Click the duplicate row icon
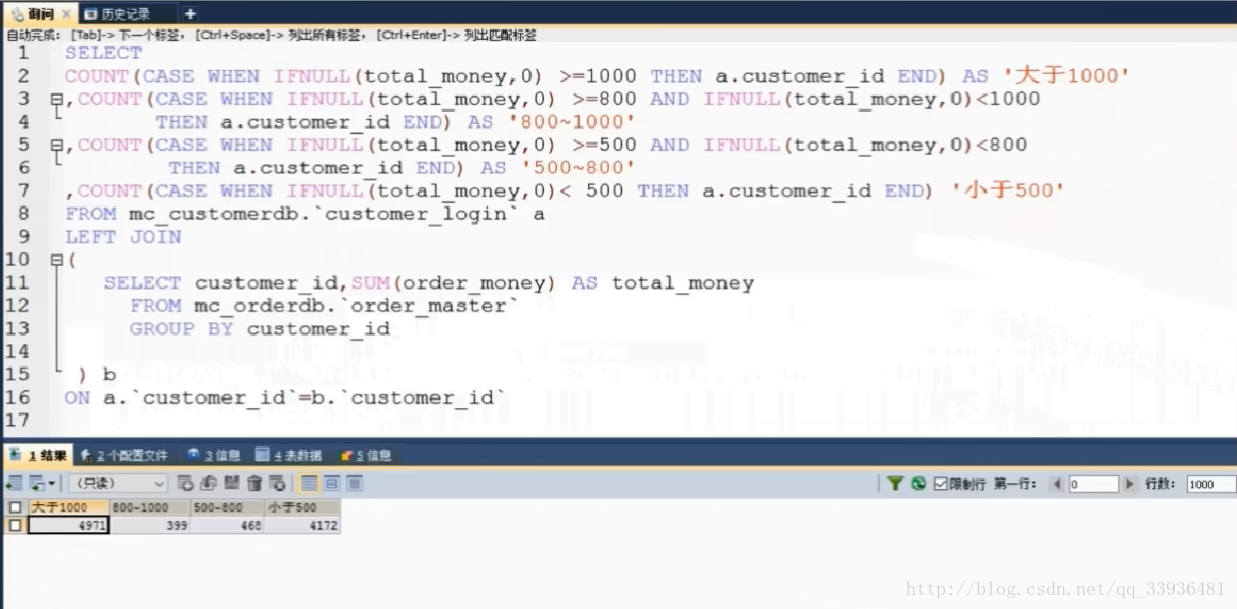The width and height of the screenshot is (1237, 609). coord(208,483)
